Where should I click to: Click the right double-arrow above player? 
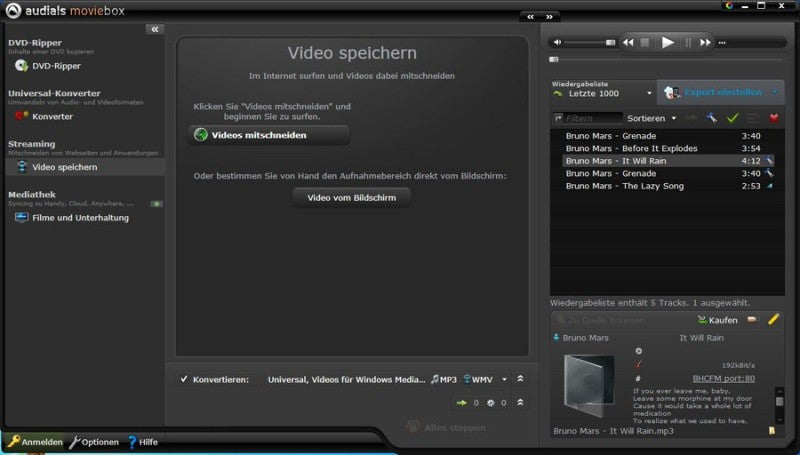pos(549,16)
